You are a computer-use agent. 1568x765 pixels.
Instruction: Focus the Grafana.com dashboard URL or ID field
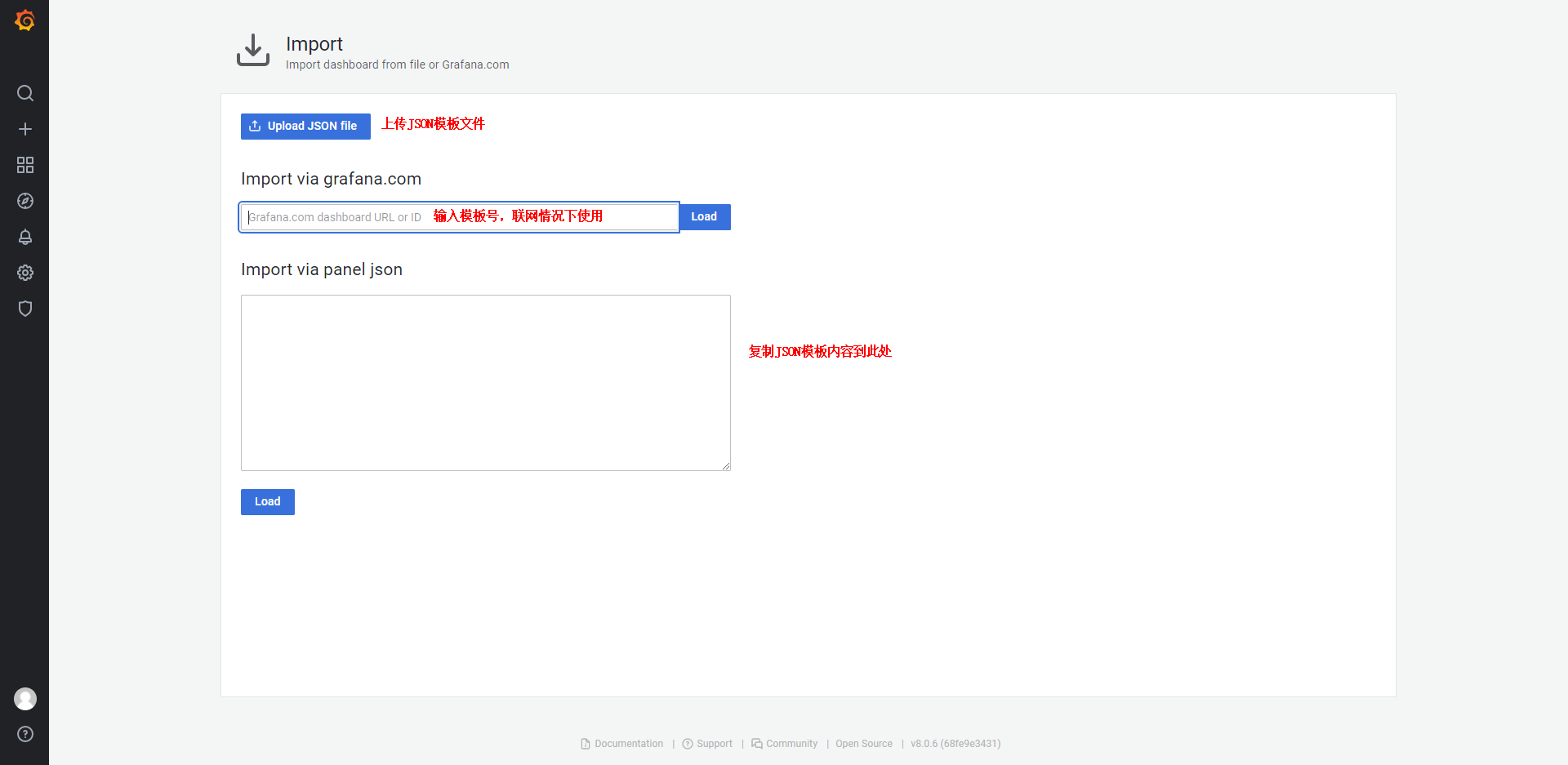(459, 217)
